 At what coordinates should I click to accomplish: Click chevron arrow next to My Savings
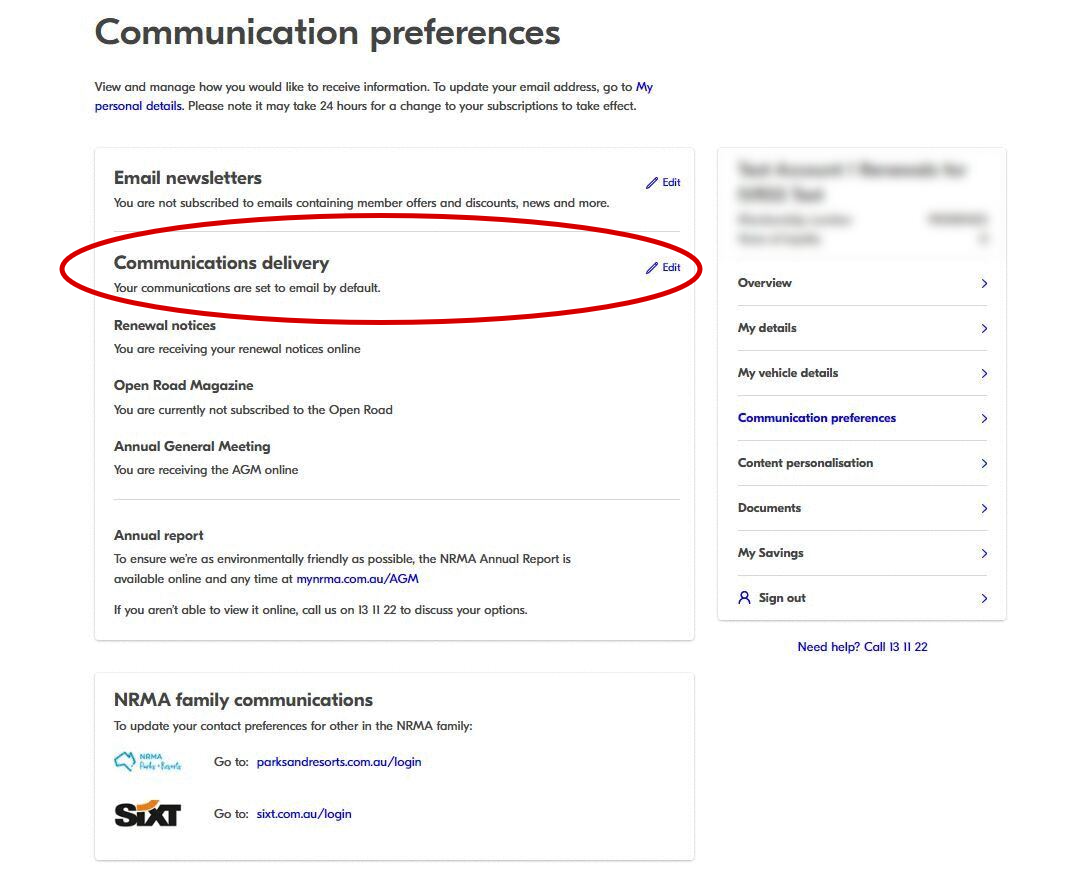[984, 554]
